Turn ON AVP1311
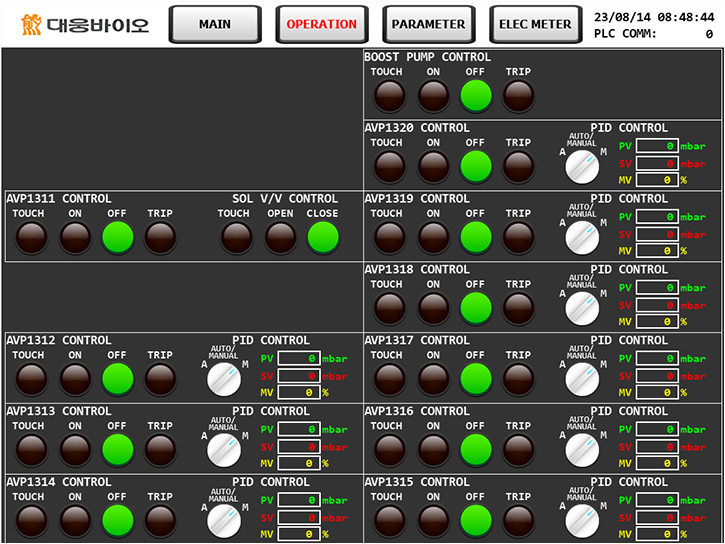 (75, 238)
